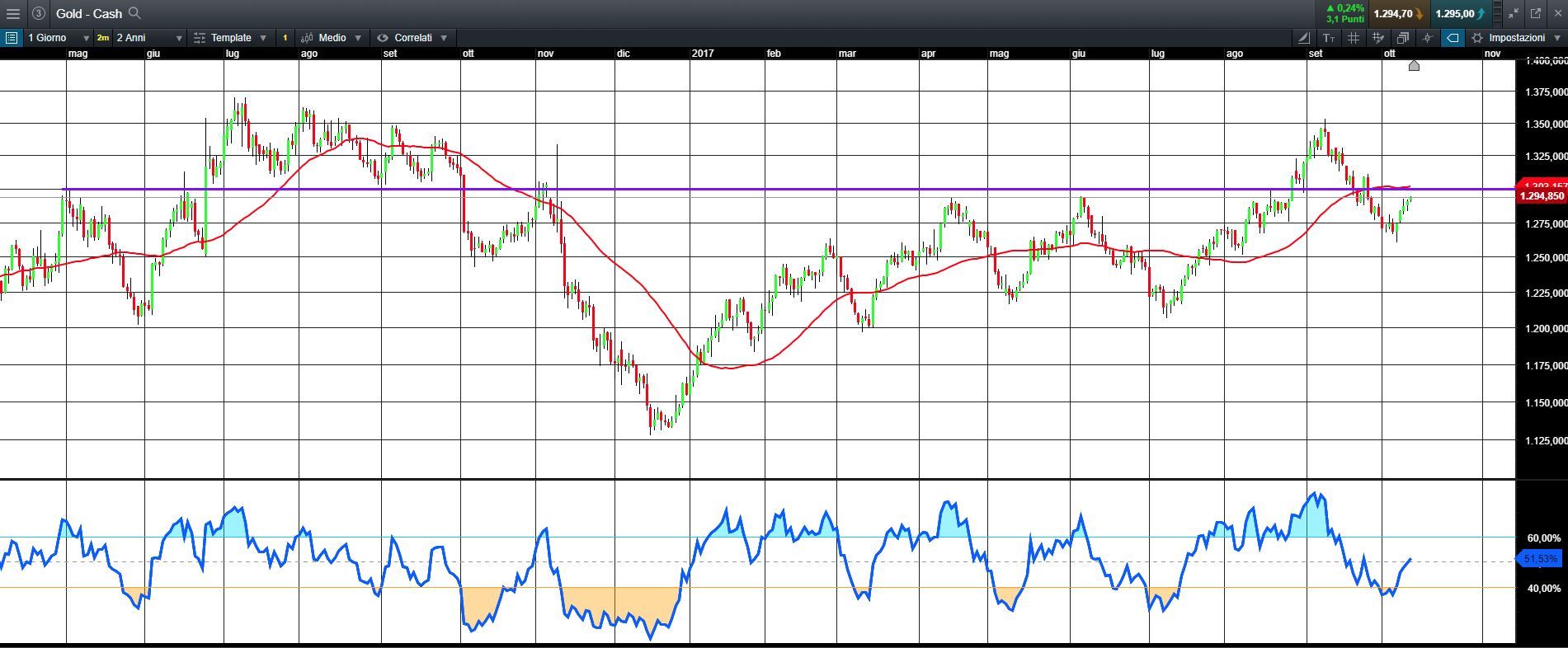Click the shrink arrows icon in the title bar
Screen dimensions: 1568x648
point(1514,13)
